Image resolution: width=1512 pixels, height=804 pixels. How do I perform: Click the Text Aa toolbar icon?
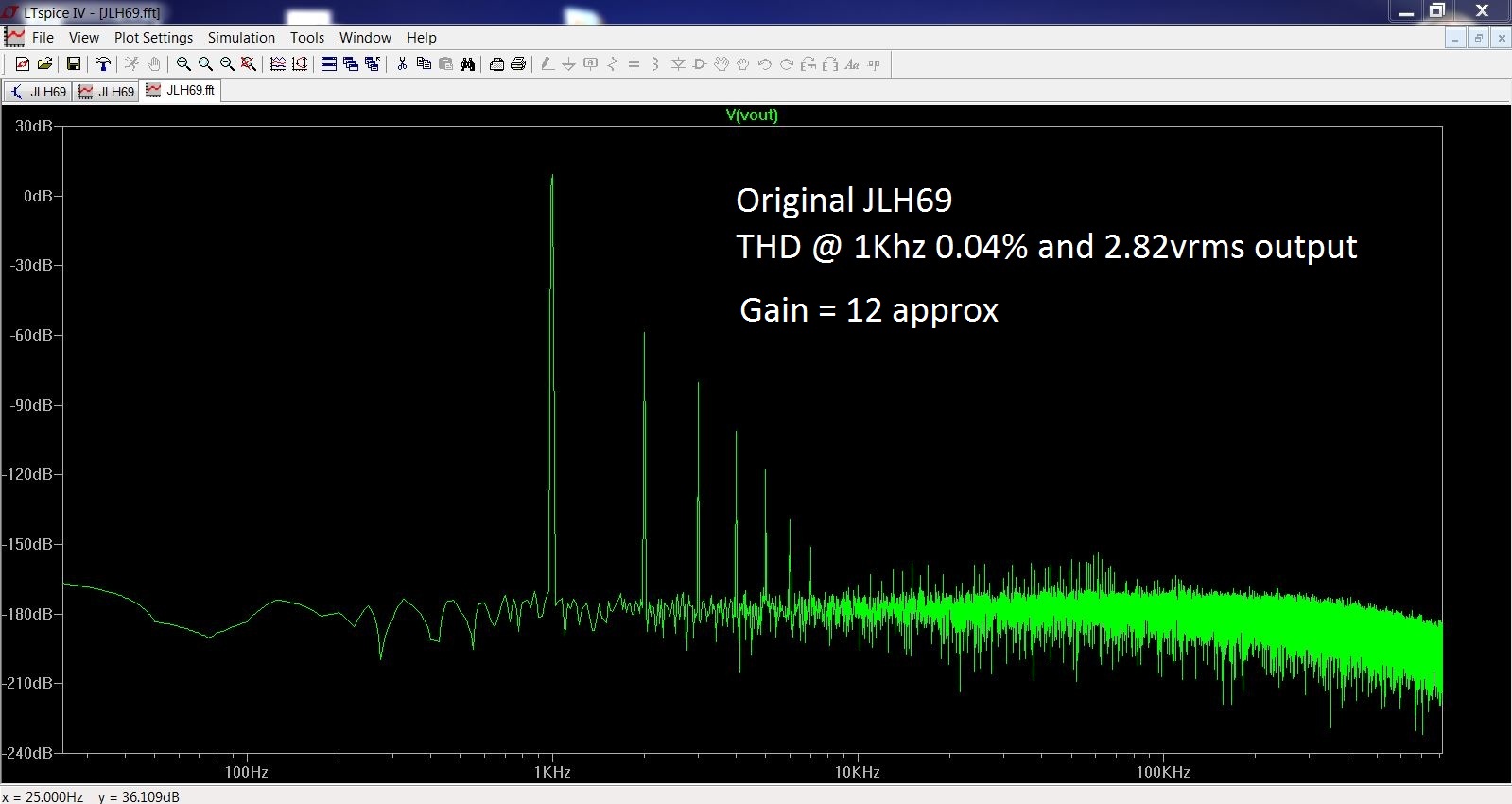pyautogui.click(x=852, y=64)
